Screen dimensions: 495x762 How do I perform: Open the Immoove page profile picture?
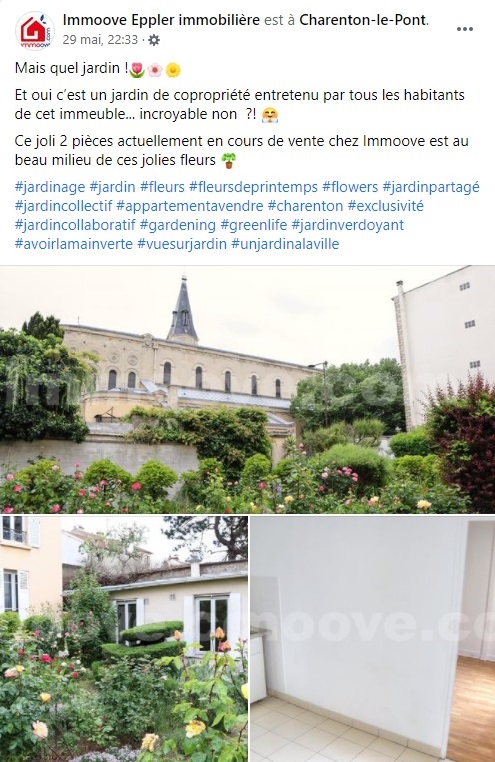point(34,31)
